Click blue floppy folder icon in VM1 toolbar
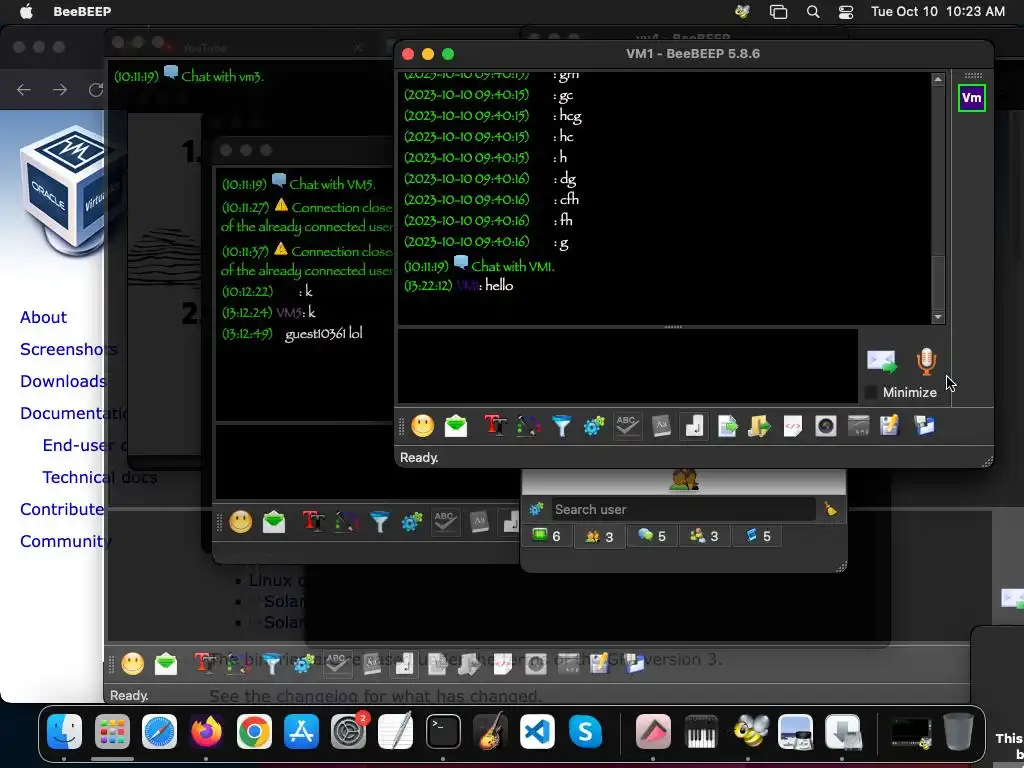 tap(924, 426)
